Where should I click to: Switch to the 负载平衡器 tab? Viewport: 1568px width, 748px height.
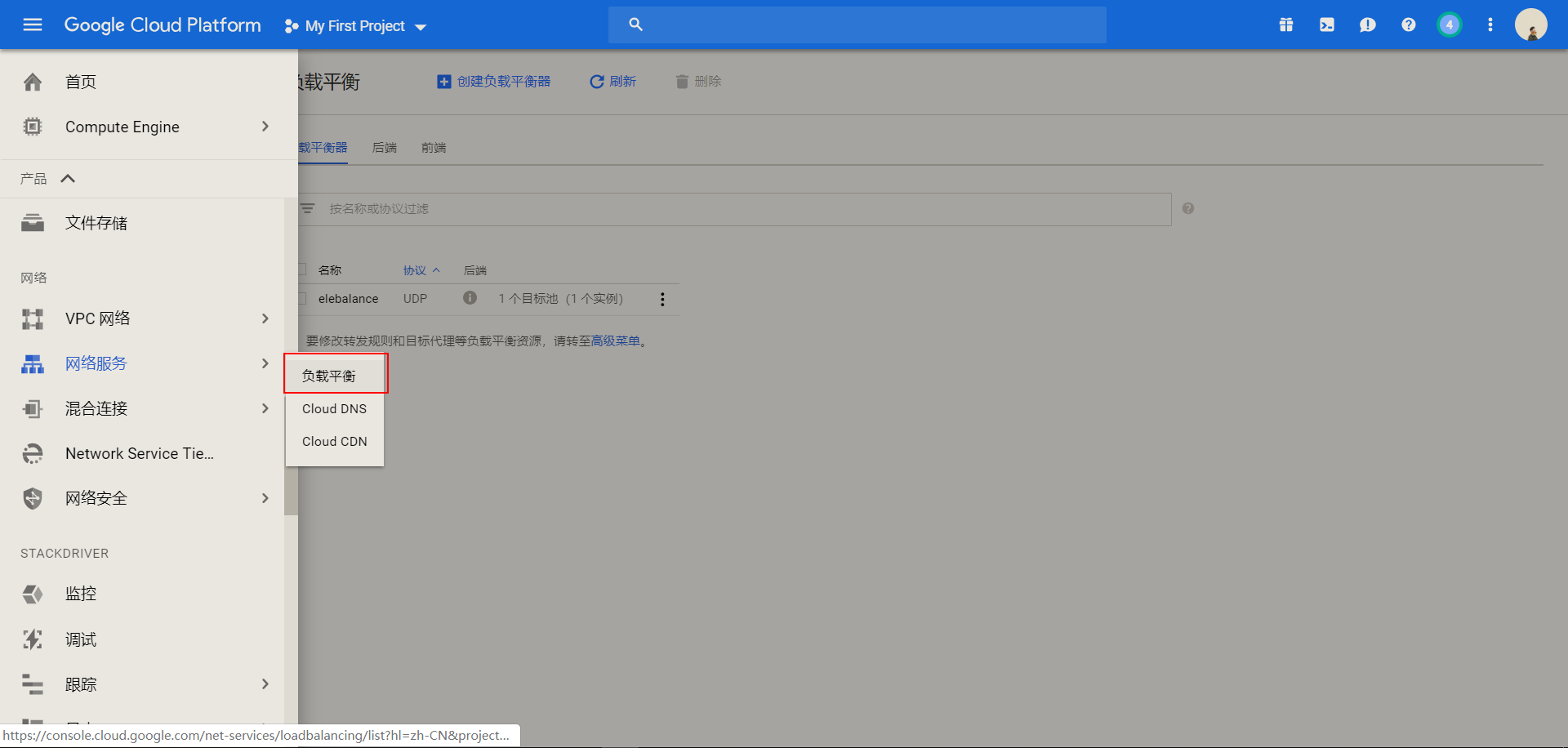click(323, 148)
